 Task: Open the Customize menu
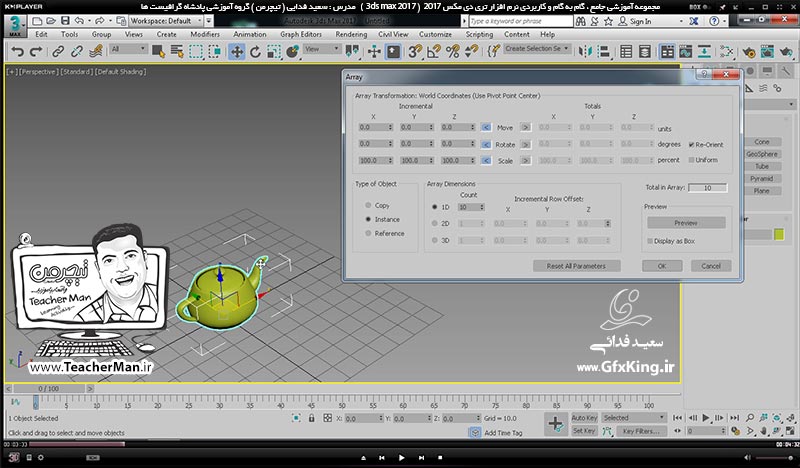tap(435, 34)
